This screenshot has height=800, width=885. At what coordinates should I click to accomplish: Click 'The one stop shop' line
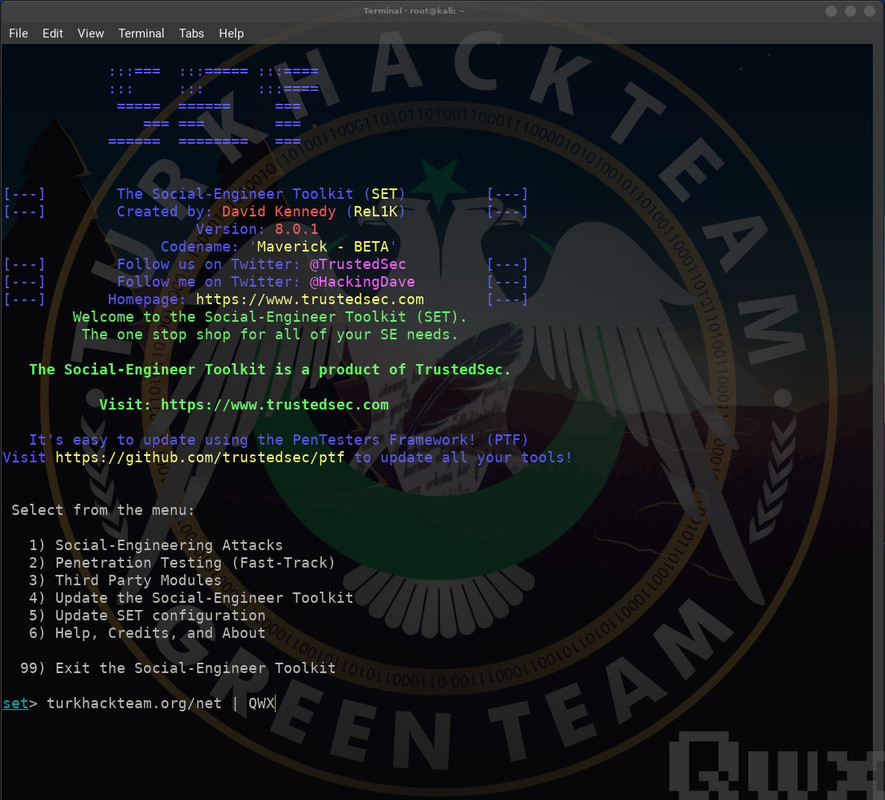270,334
